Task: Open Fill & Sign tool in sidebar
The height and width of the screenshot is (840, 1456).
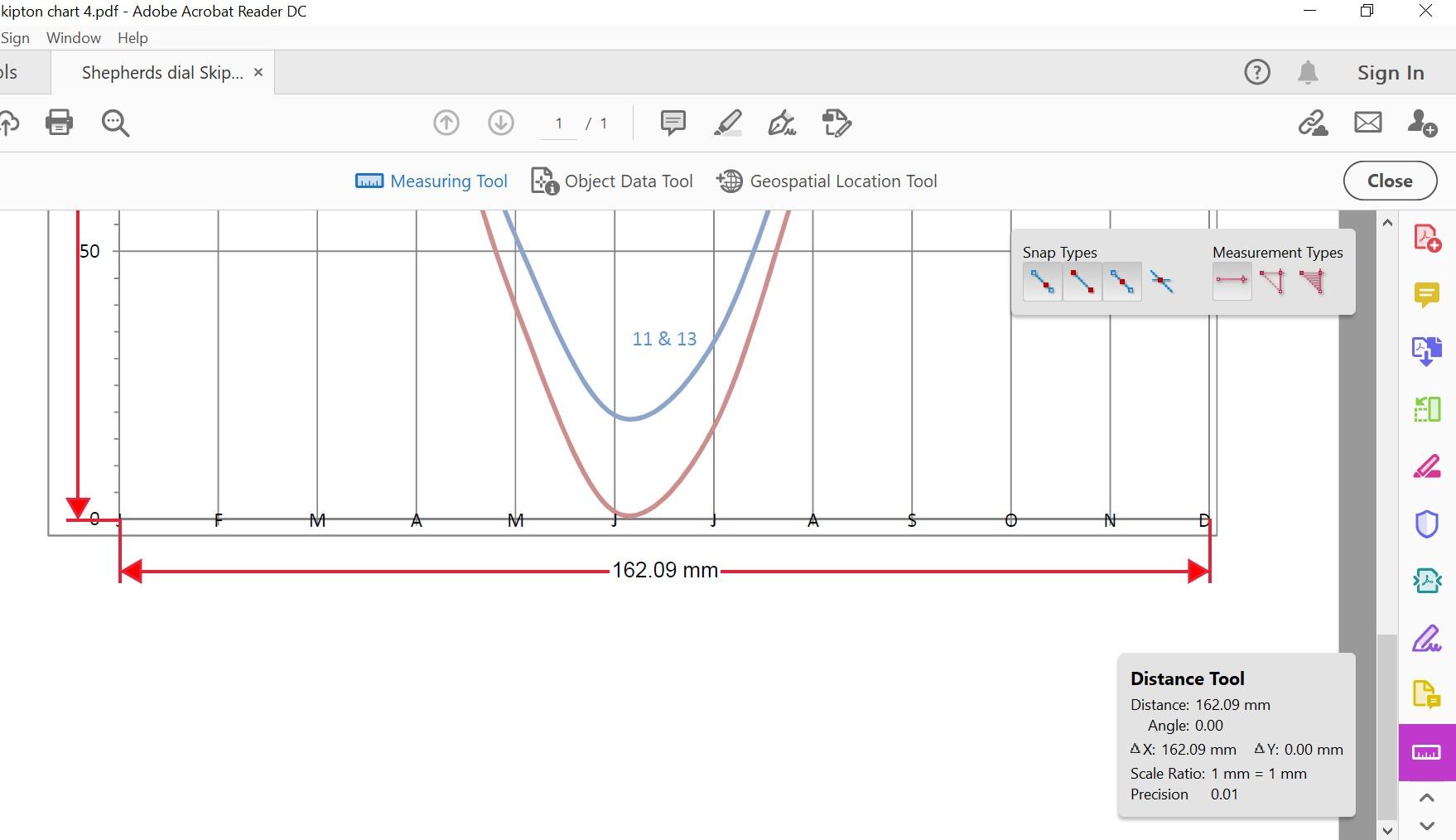Action: pyautogui.click(x=1427, y=638)
